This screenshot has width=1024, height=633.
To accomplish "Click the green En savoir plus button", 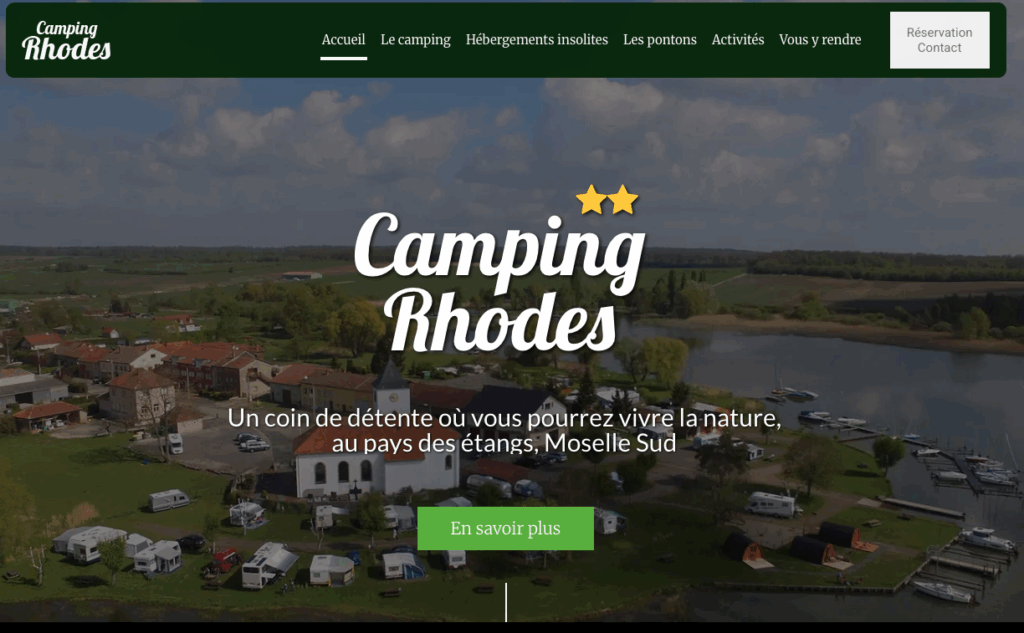I will [505, 528].
